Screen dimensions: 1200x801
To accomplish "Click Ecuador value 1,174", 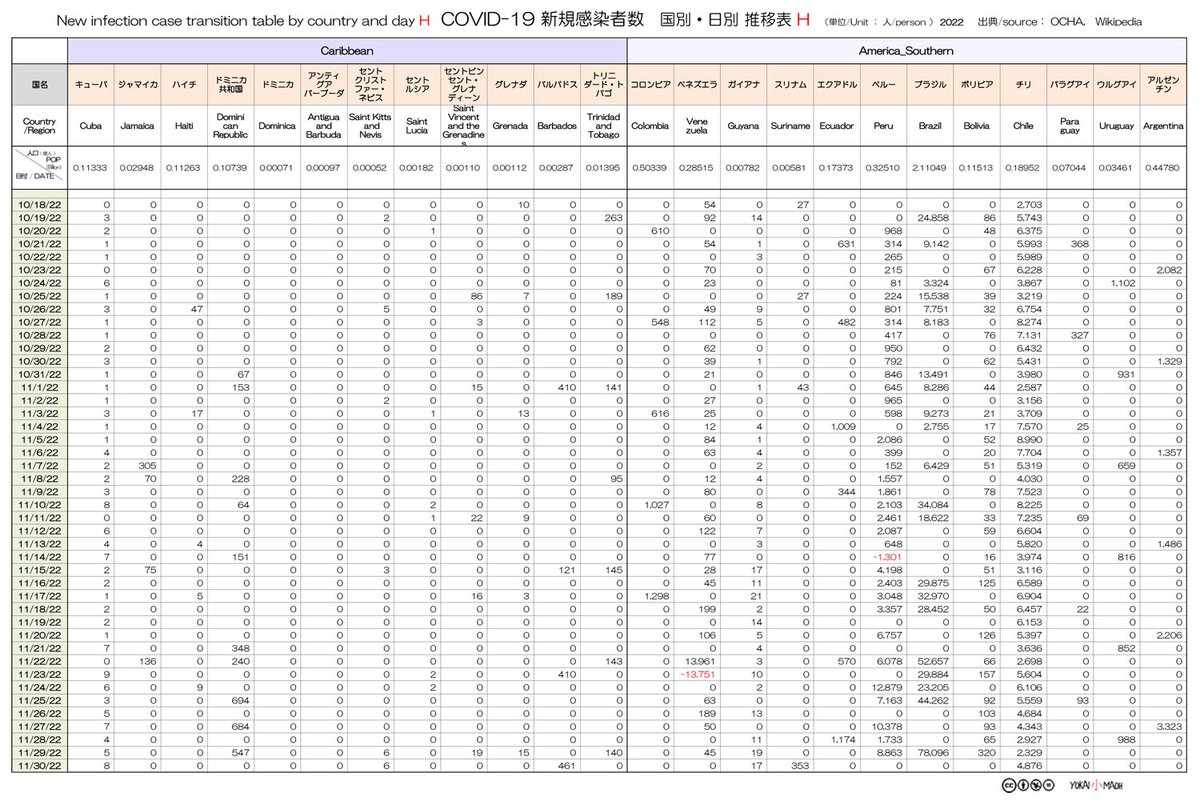I will [842, 738].
